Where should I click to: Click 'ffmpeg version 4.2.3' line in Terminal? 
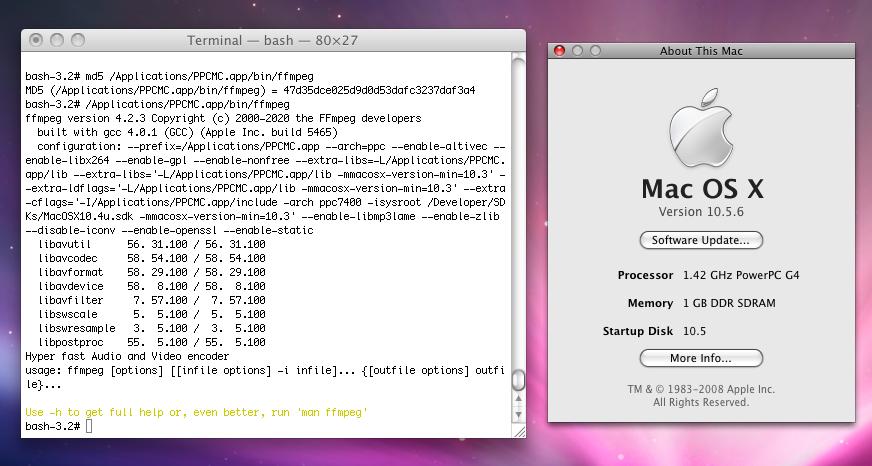pyautogui.click(x=224, y=118)
